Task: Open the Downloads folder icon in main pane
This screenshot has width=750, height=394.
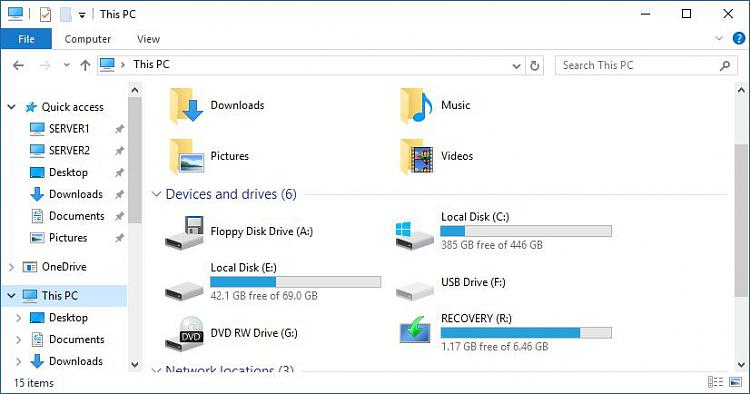Action: coord(186,105)
